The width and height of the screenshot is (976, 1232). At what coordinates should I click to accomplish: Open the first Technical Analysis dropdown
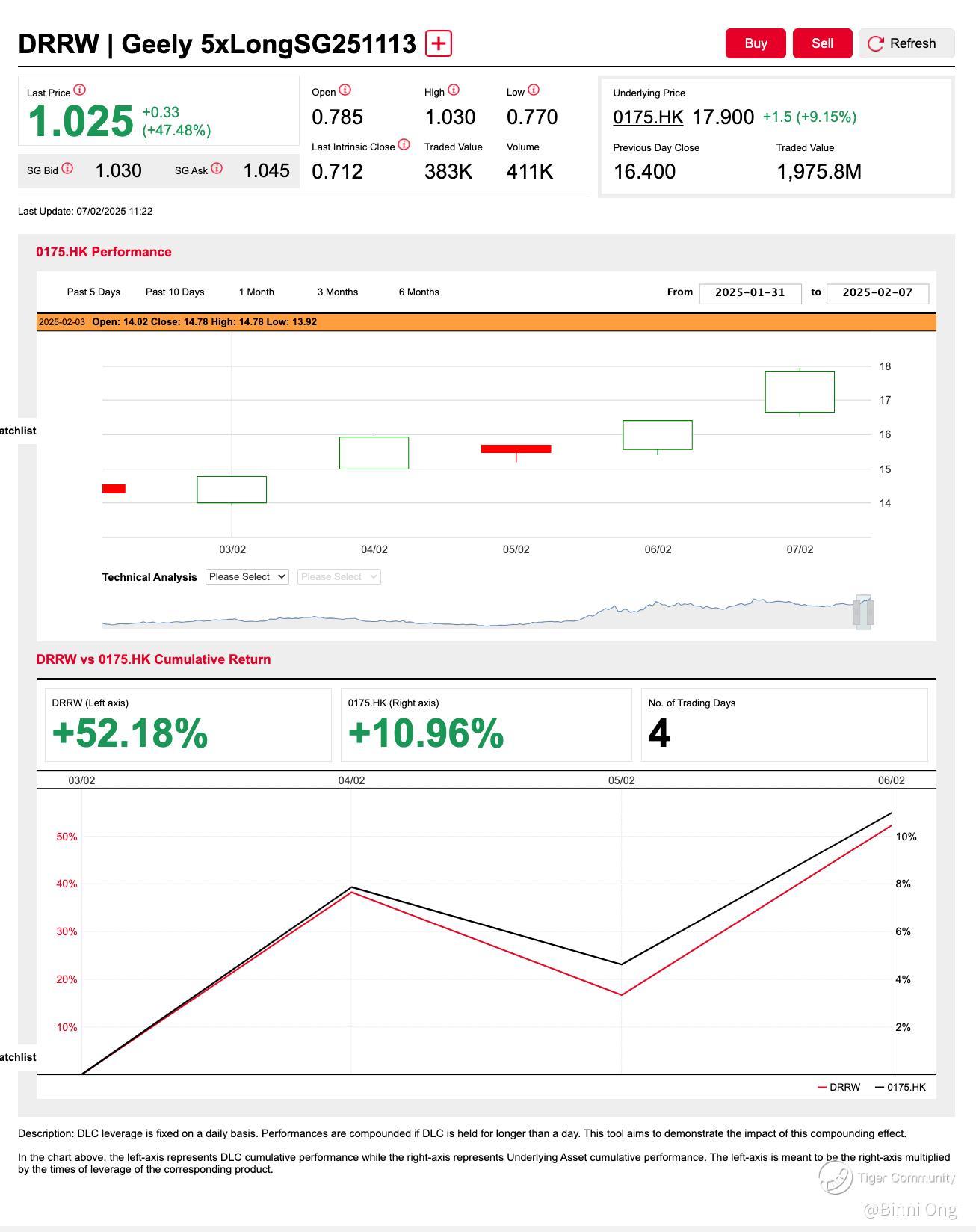[247, 577]
